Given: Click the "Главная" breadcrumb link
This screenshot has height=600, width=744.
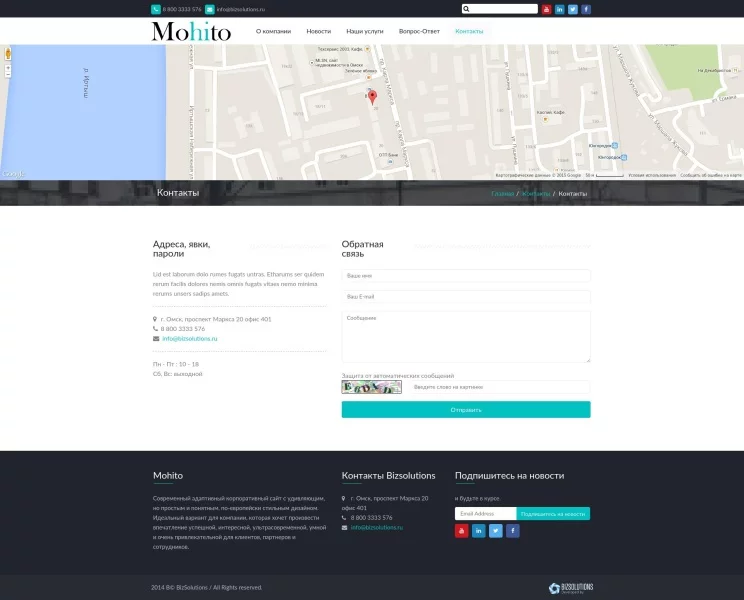Looking at the screenshot, I should click(502, 193).
